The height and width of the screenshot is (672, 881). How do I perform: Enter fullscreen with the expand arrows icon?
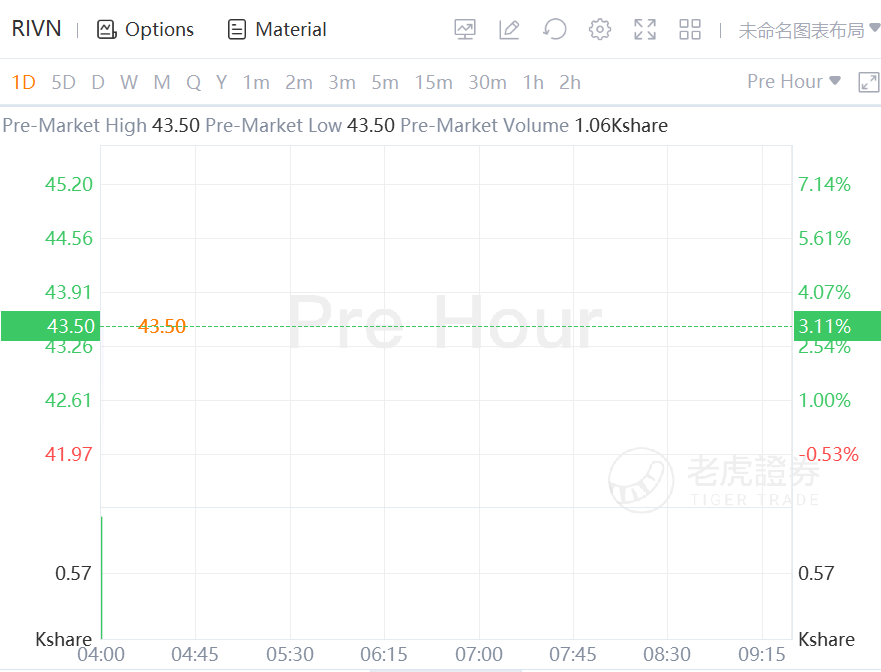[645, 30]
